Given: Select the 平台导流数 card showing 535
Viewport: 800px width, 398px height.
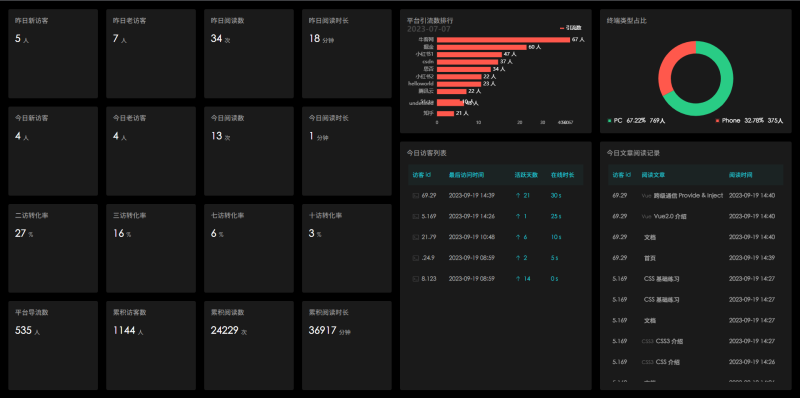Looking at the screenshot, I should pos(53,345).
